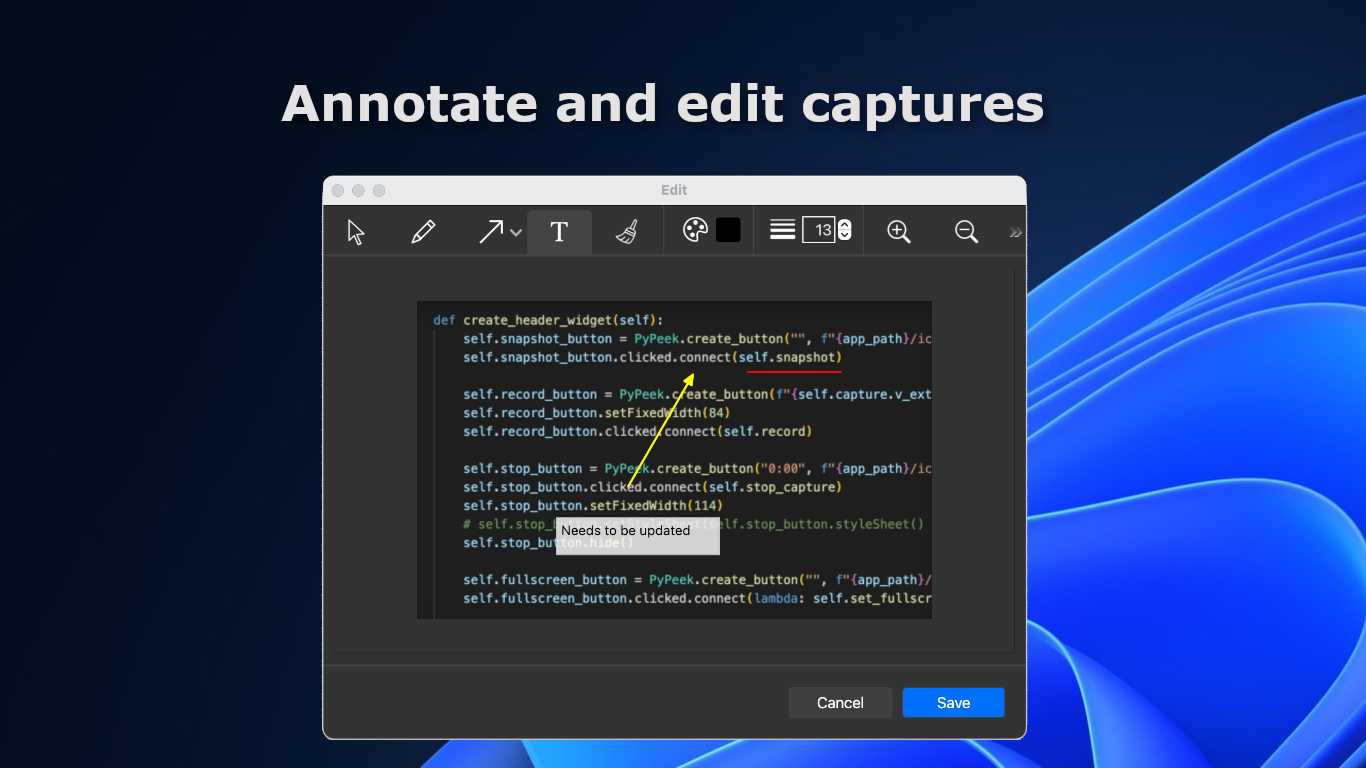Open the arrow tool shape dropdown
Image resolution: width=1366 pixels, height=768 pixels.
point(516,233)
